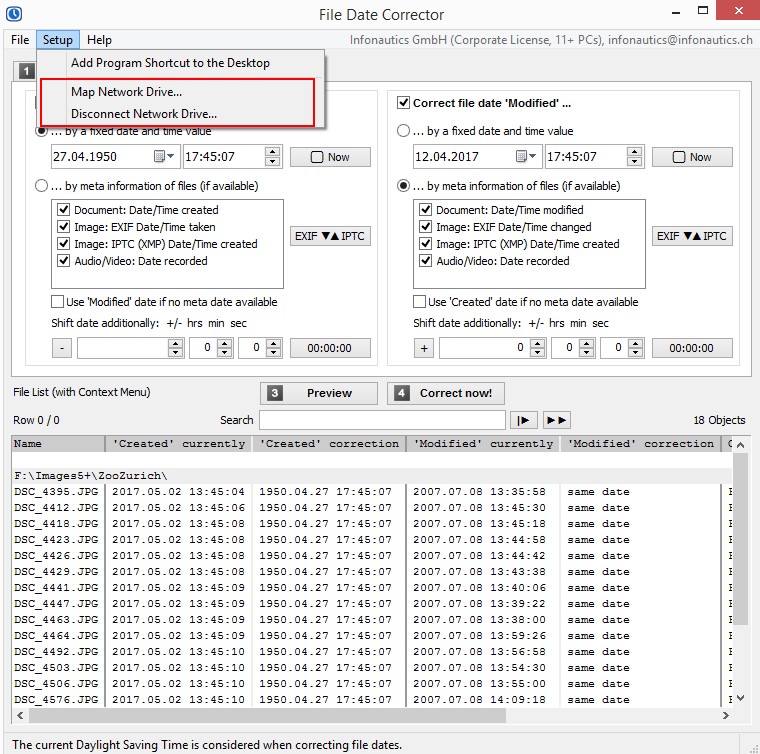Decrease Modified time 17:45:07 with down arrow

(x=634, y=162)
